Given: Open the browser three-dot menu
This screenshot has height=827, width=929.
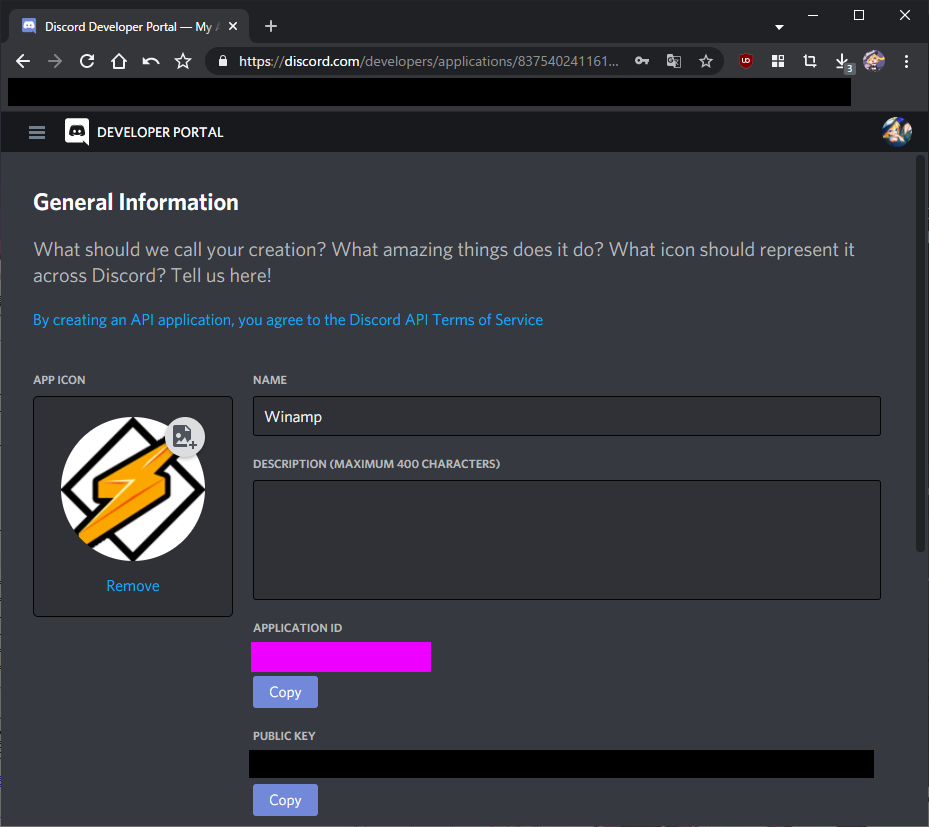Looking at the screenshot, I should point(906,61).
